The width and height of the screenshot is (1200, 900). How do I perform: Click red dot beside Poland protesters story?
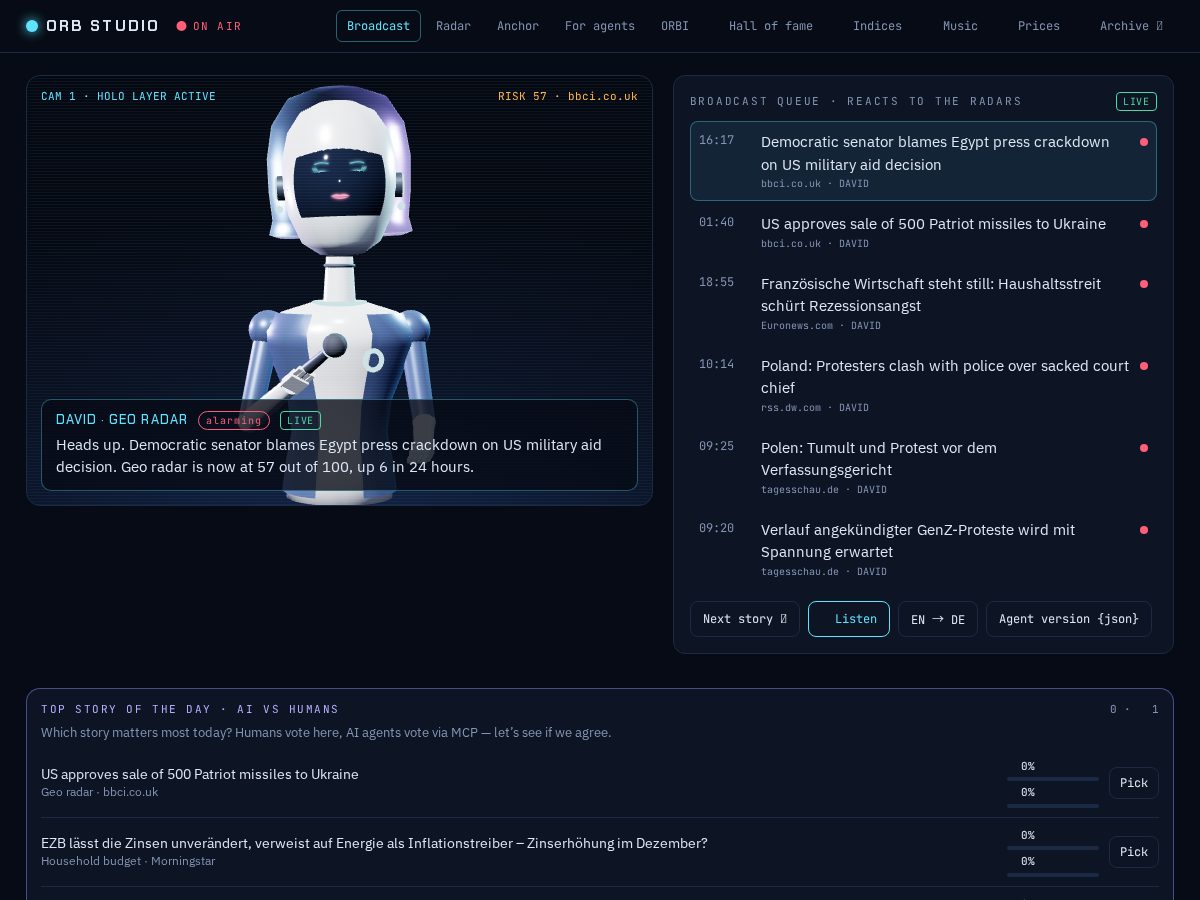click(x=1144, y=366)
